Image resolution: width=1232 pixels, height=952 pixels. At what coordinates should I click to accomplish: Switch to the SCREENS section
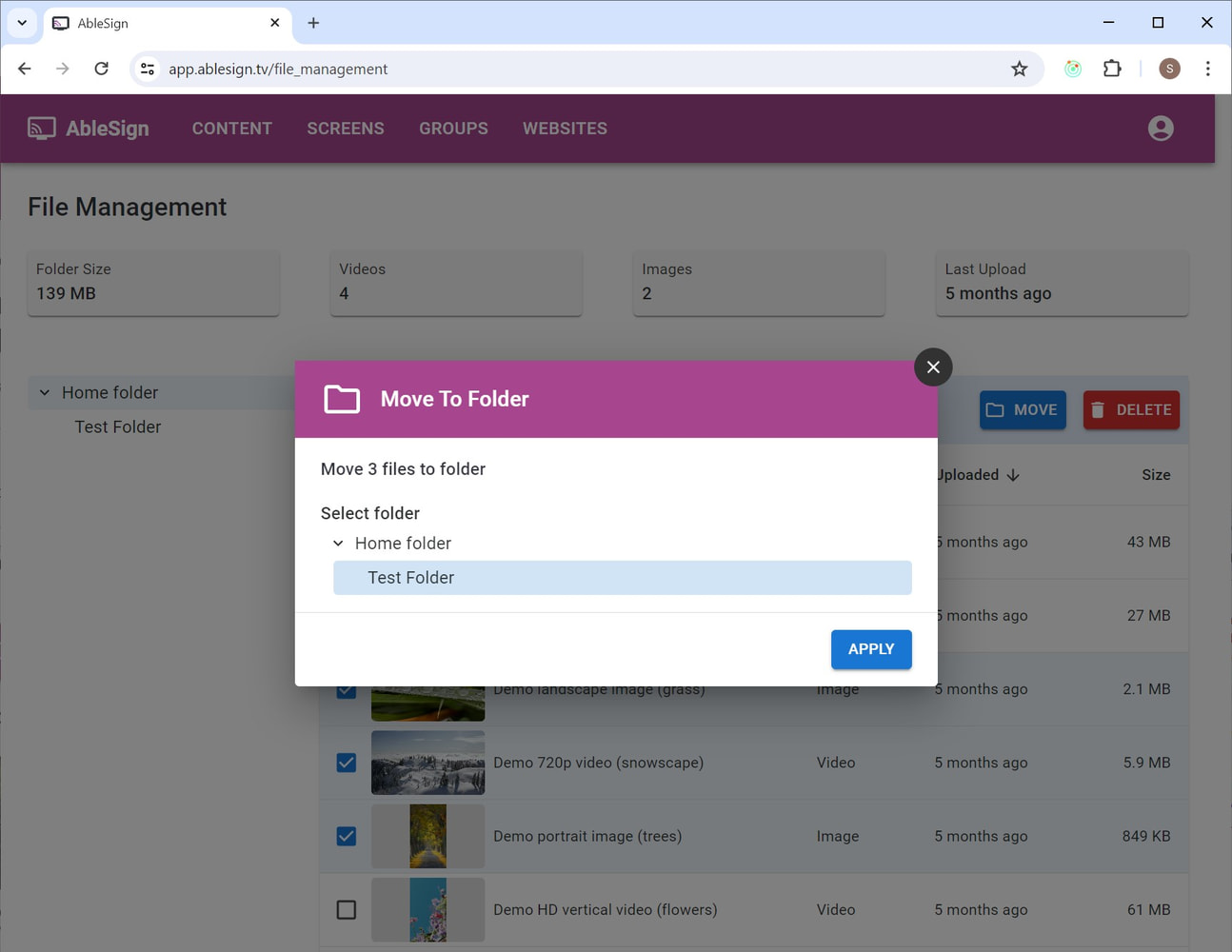pyautogui.click(x=345, y=128)
